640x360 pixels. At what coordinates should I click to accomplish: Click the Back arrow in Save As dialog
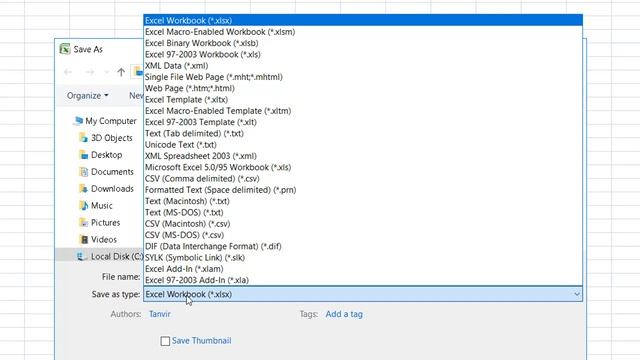(x=68, y=72)
